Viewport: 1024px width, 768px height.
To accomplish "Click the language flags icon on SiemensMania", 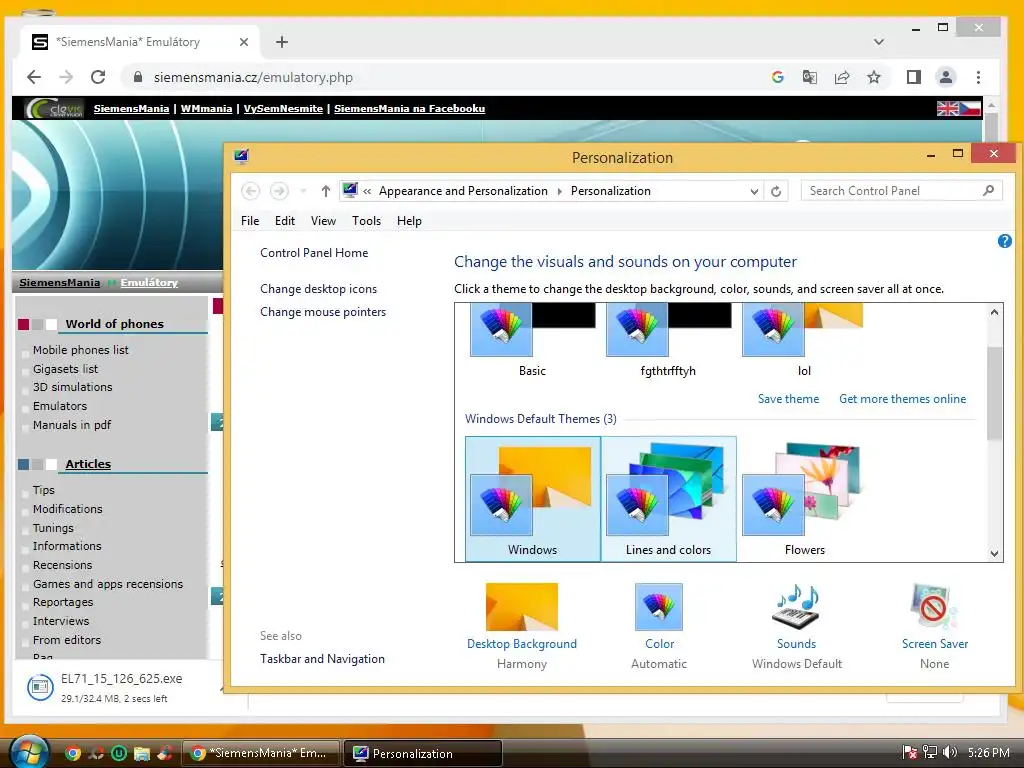I will 959,108.
